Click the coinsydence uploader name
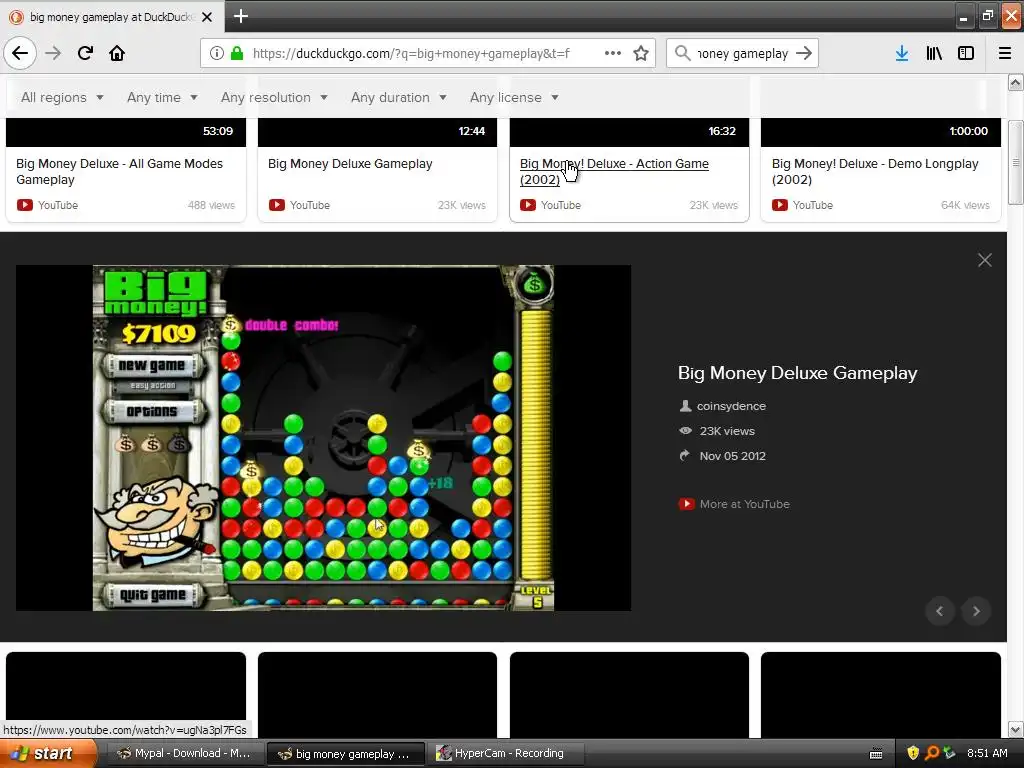The image size is (1024, 768). point(731,406)
